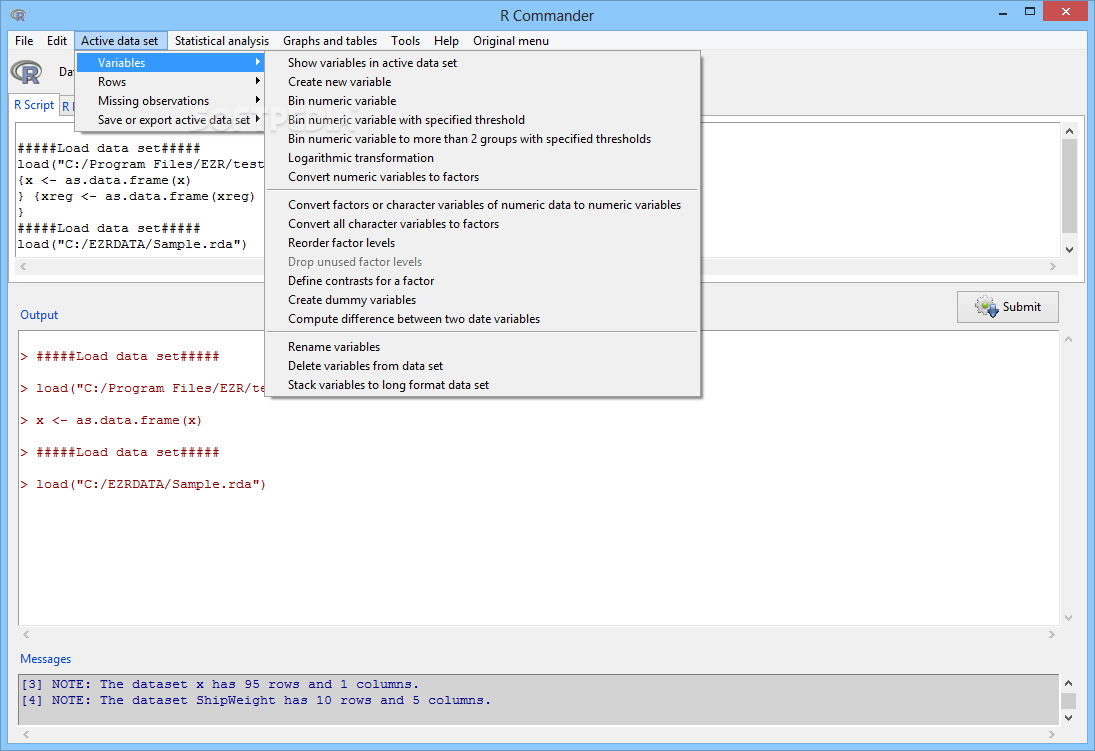Click the R Commander title bar icon
This screenshot has height=751, width=1095.
(x=18, y=15)
